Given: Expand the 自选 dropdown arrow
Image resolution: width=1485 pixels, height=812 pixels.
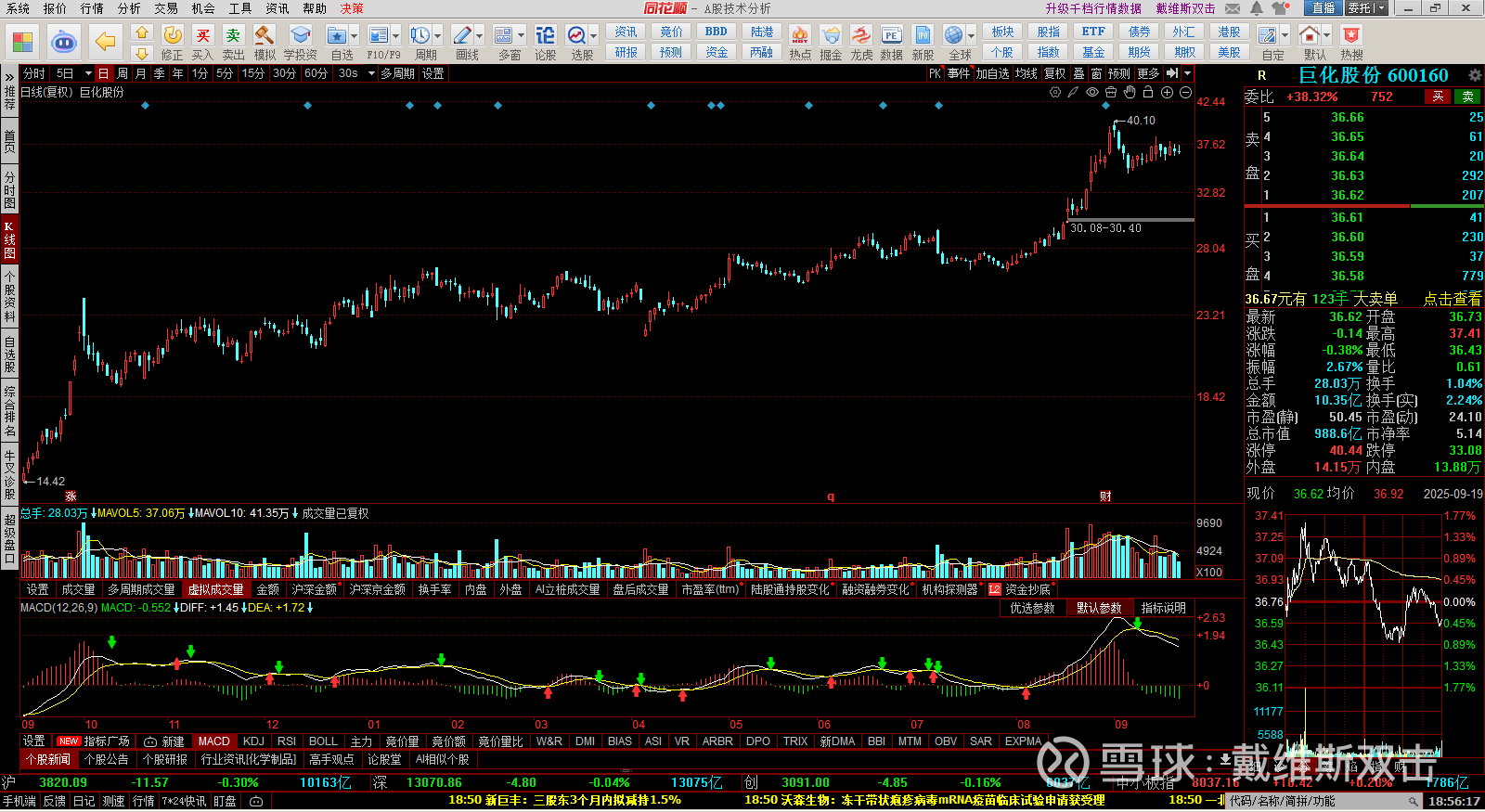Looking at the screenshot, I should point(355,36).
